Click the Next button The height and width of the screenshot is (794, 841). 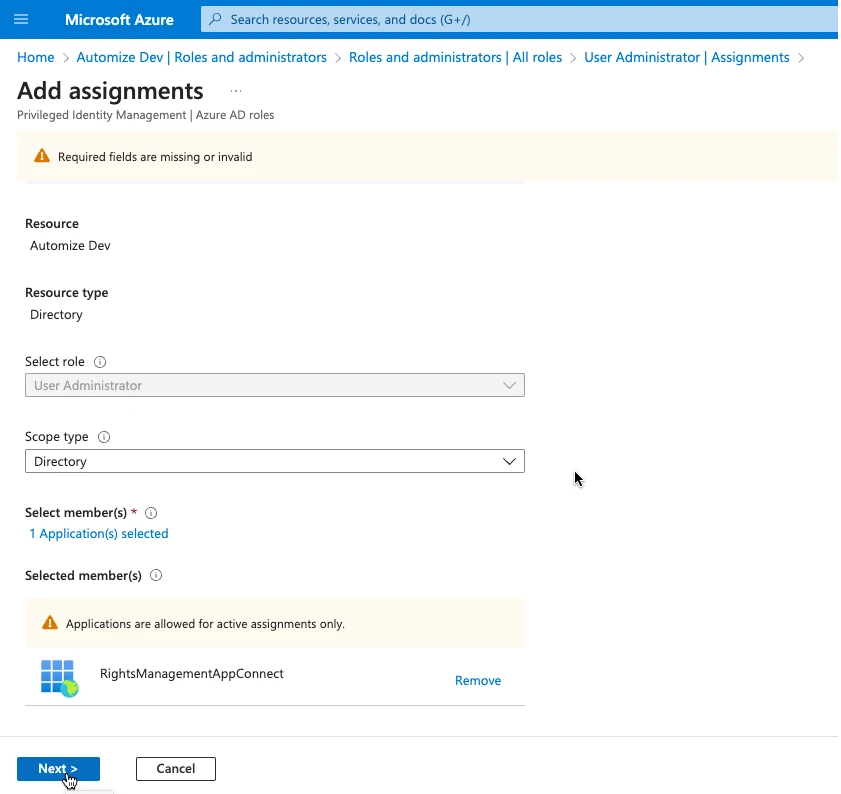coord(58,768)
